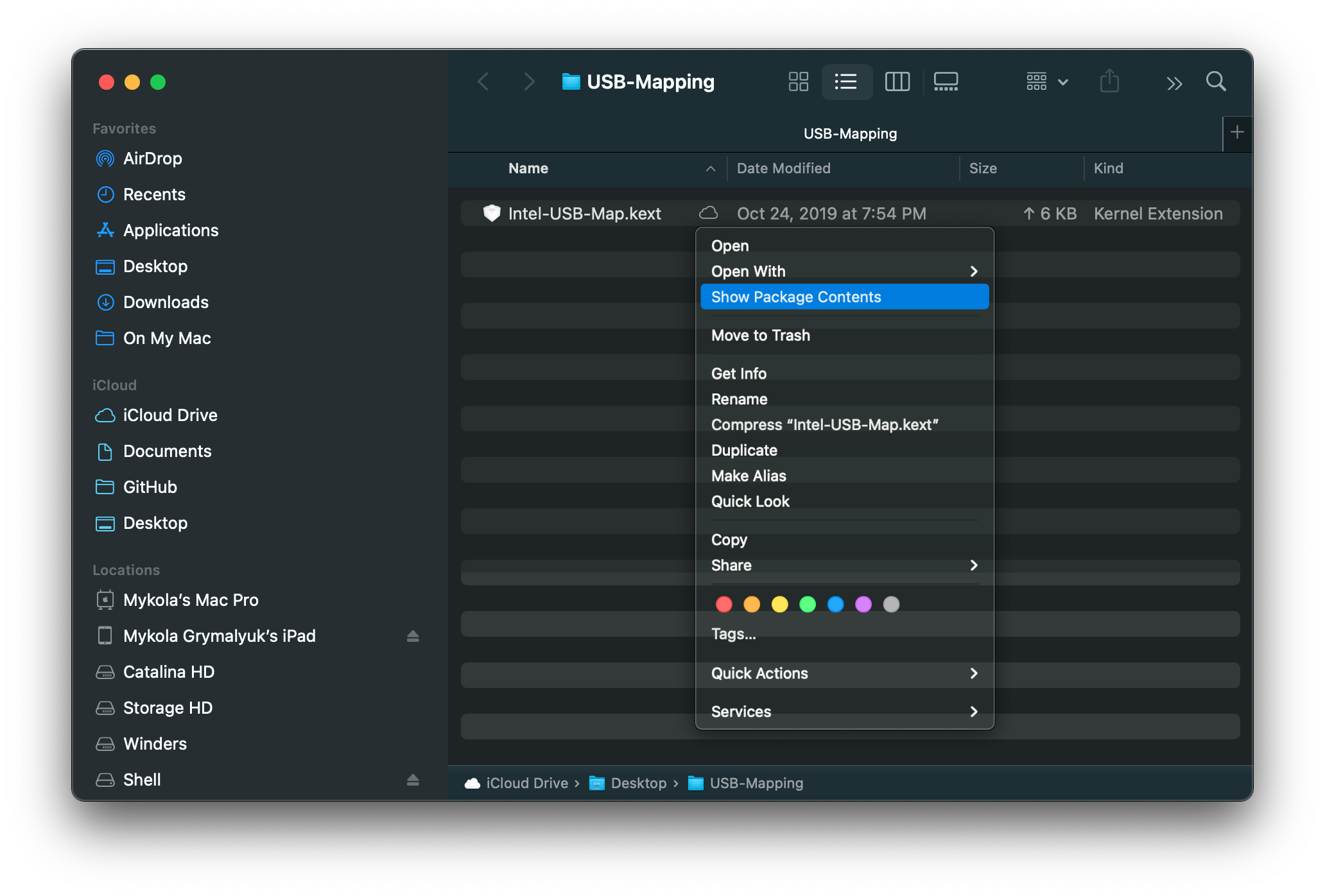
Task: Select the Intel-USB-Map.kext file row
Action: tap(584, 214)
